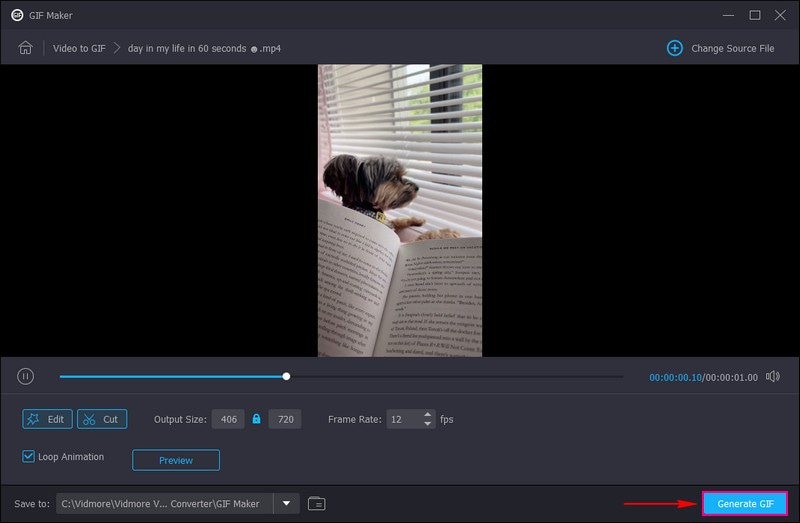Decrease the frame rate with down arrow
The height and width of the screenshot is (523, 800).
(429, 424)
